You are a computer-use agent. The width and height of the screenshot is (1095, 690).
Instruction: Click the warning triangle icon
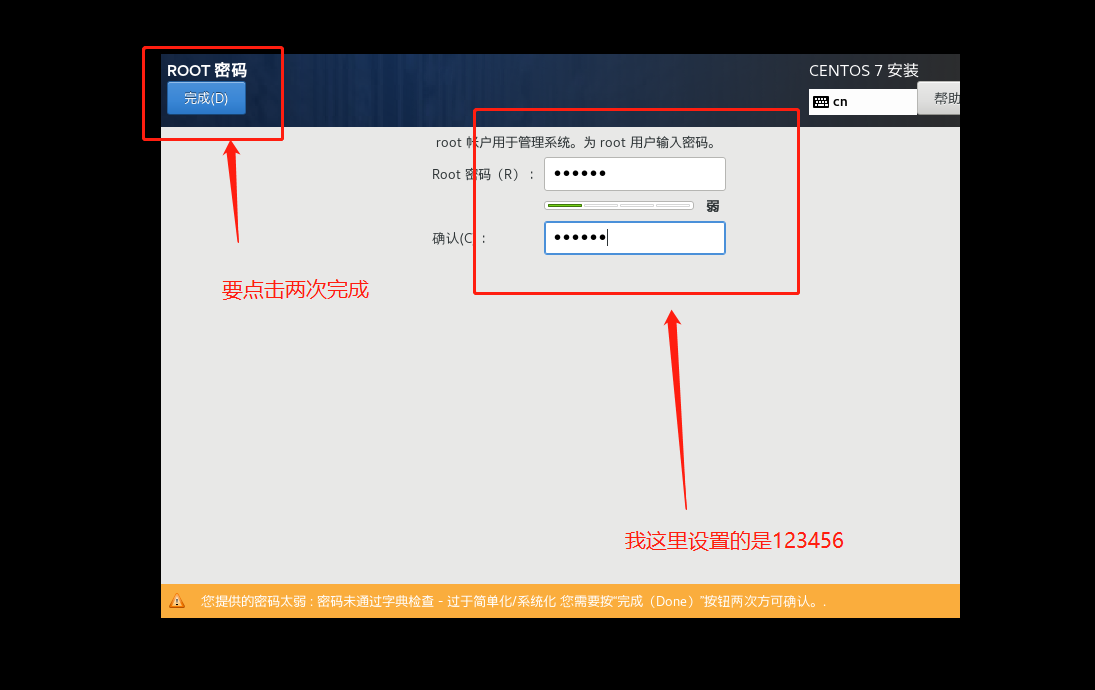[x=177, y=601]
